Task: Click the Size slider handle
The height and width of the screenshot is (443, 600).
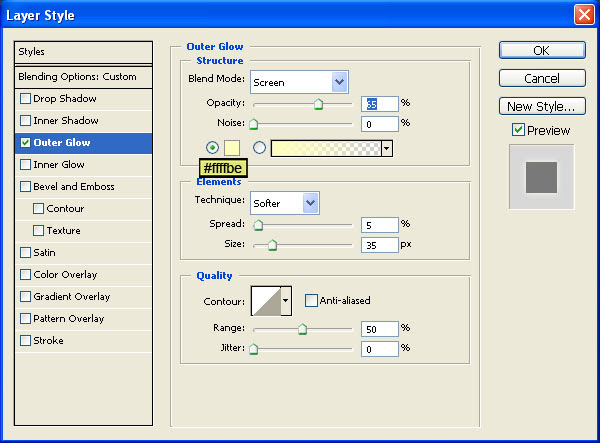Action: pos(272,245)
